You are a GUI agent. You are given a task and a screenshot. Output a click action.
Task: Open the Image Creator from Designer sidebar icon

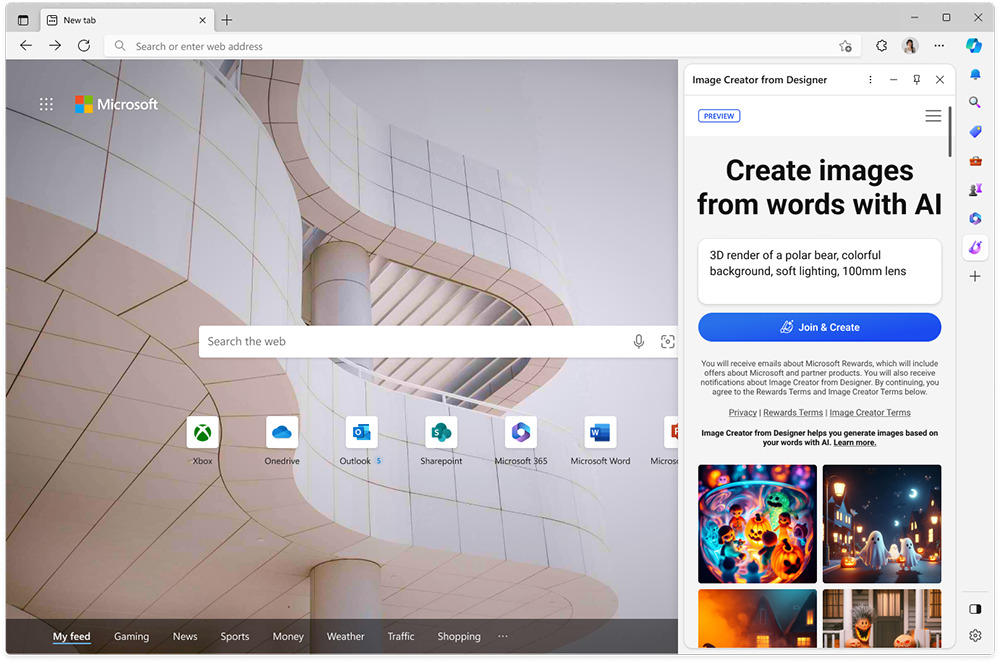[x=975, y=247]
